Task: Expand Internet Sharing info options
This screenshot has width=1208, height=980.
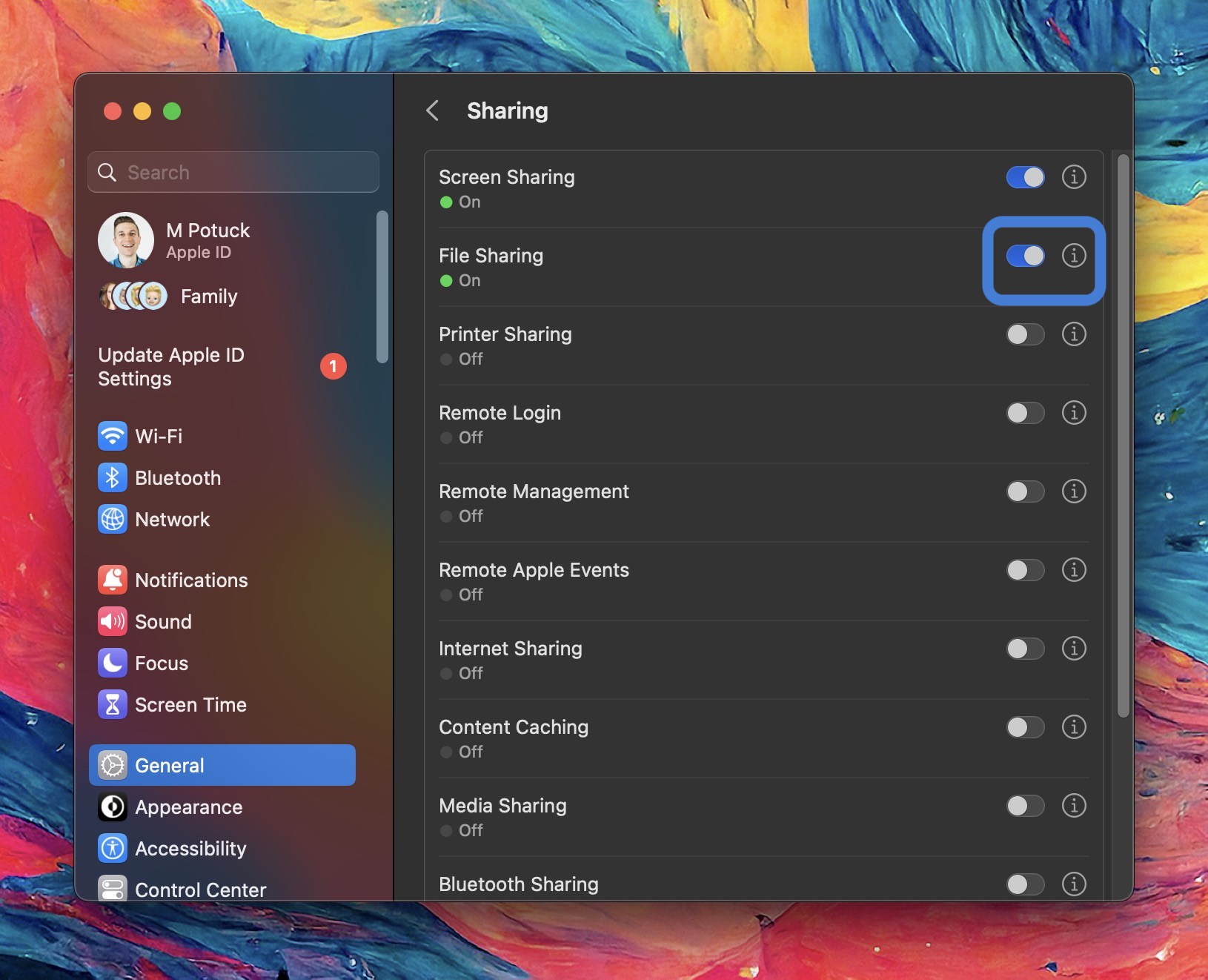Action: pyautogui.click(x=1074, y=649)
